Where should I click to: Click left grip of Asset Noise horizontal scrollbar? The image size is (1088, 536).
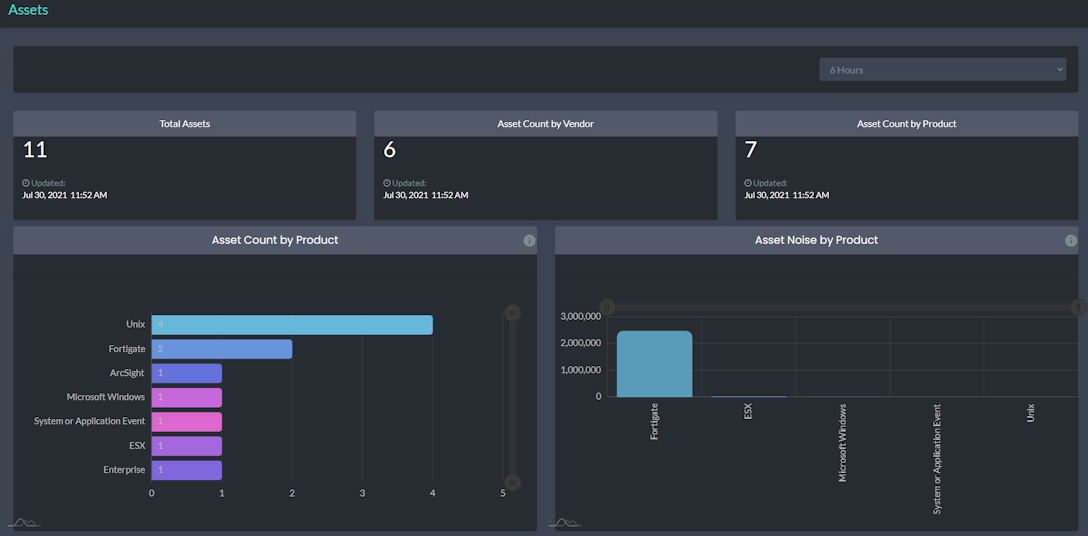[x=607, y=307]
